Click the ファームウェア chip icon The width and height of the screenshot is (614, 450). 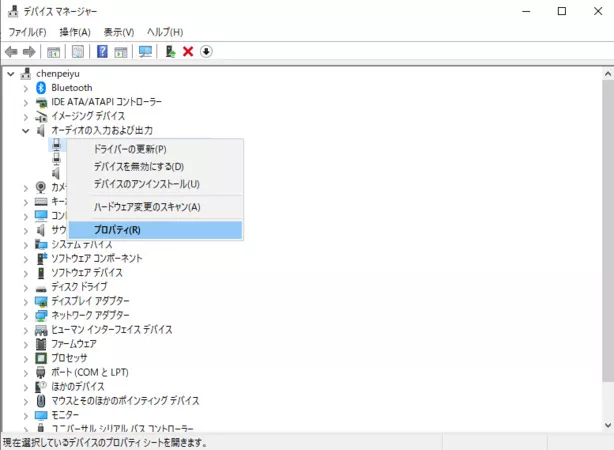41,344
